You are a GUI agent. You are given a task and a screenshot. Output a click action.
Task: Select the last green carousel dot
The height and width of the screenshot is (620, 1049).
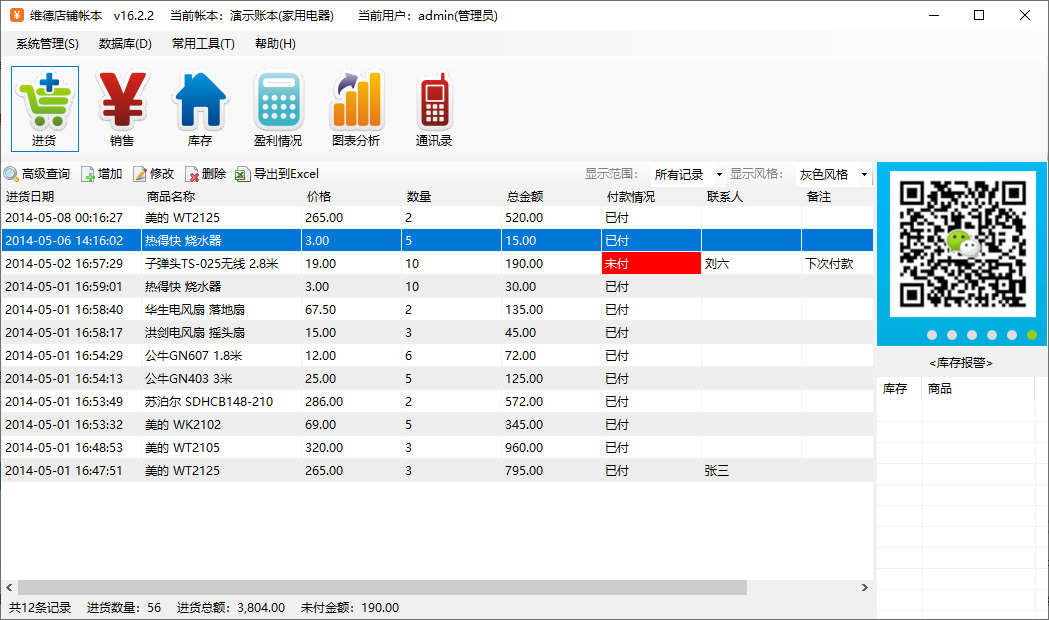click(x=1032, y=335)
